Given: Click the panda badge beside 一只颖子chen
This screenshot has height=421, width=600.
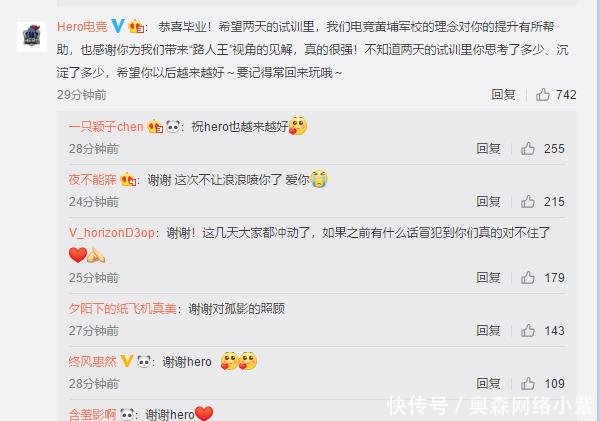Looking at the screenshot, I should click(173, 126).
